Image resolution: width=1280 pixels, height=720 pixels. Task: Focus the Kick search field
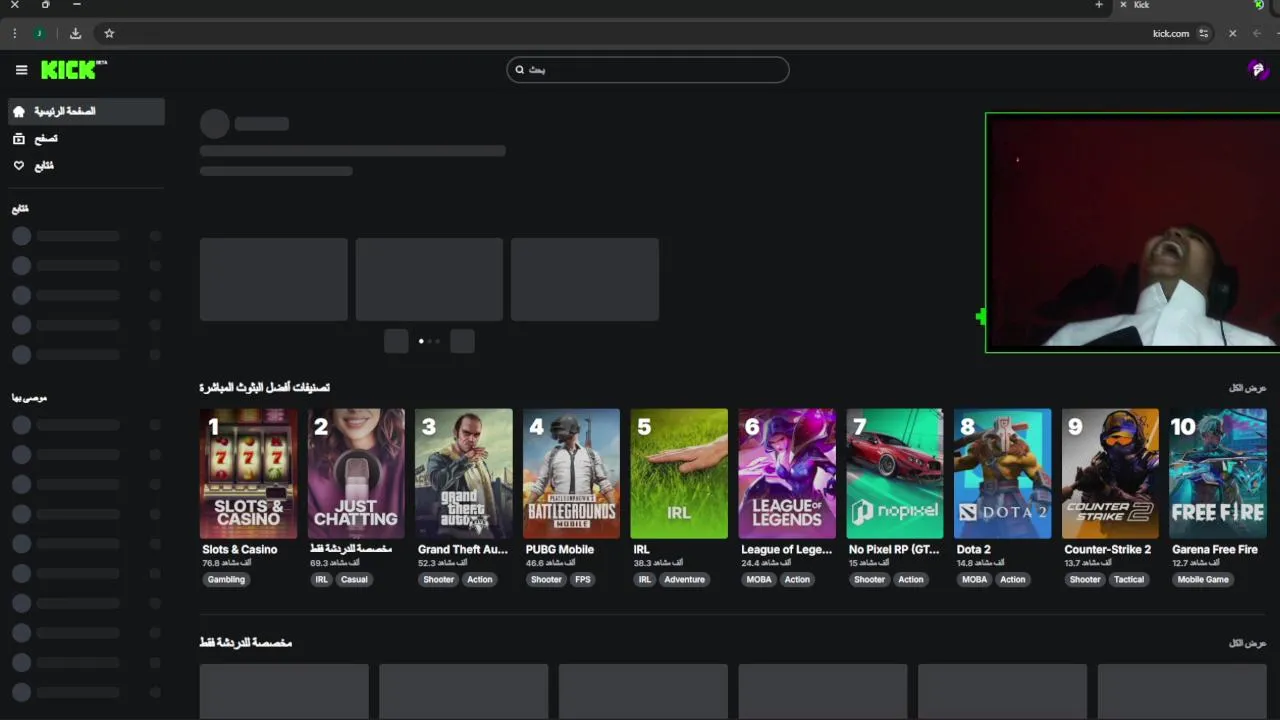coord(648,70)
